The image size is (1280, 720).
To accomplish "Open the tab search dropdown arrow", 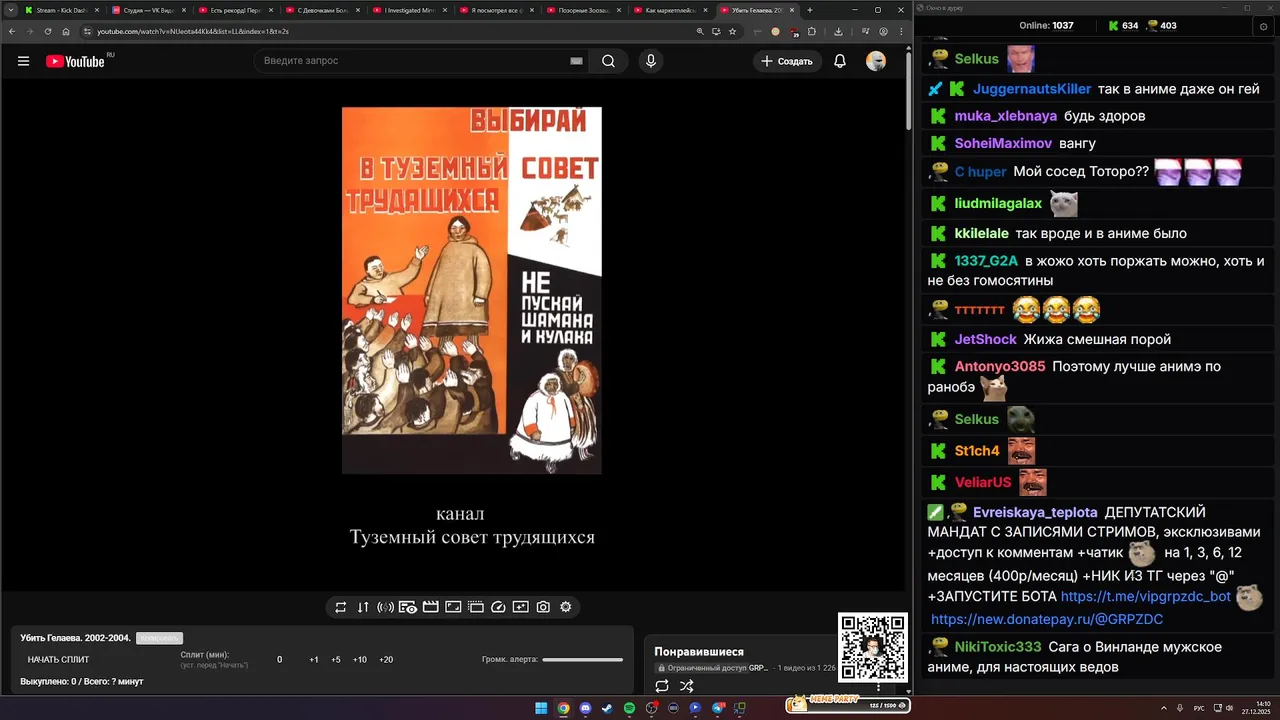I will tap(11, 10).
